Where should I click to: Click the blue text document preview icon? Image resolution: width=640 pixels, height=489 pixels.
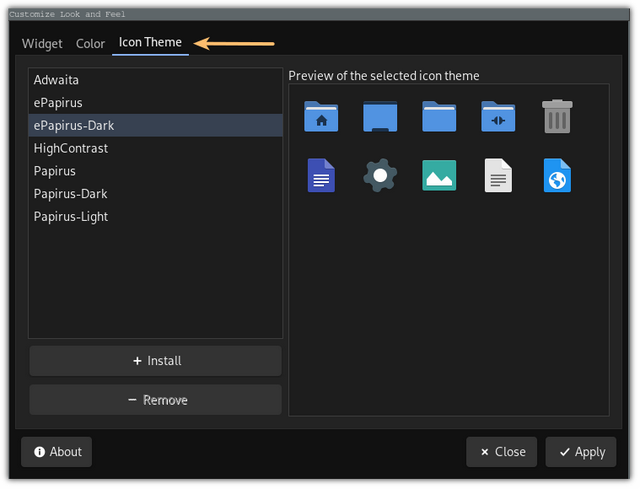coord(321,175)
